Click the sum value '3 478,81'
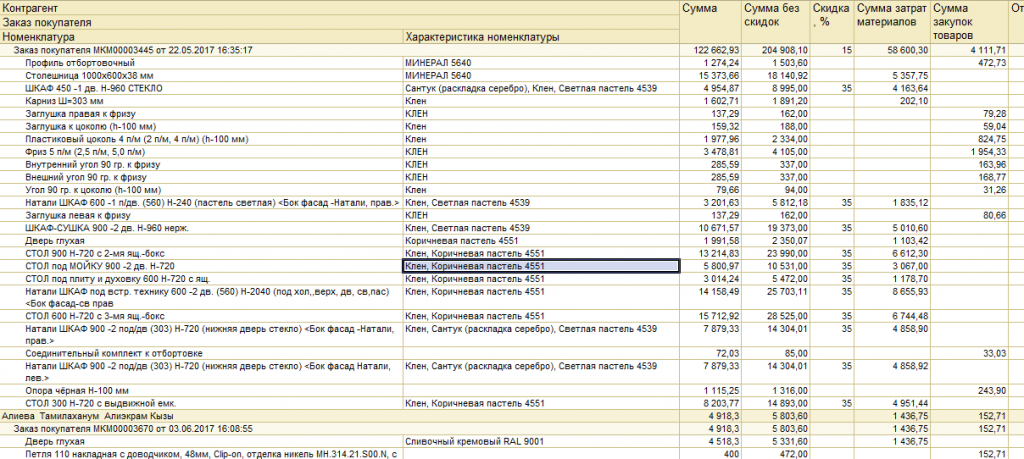The width and height of the screenshot is (1024, 459). click(724, 151)
